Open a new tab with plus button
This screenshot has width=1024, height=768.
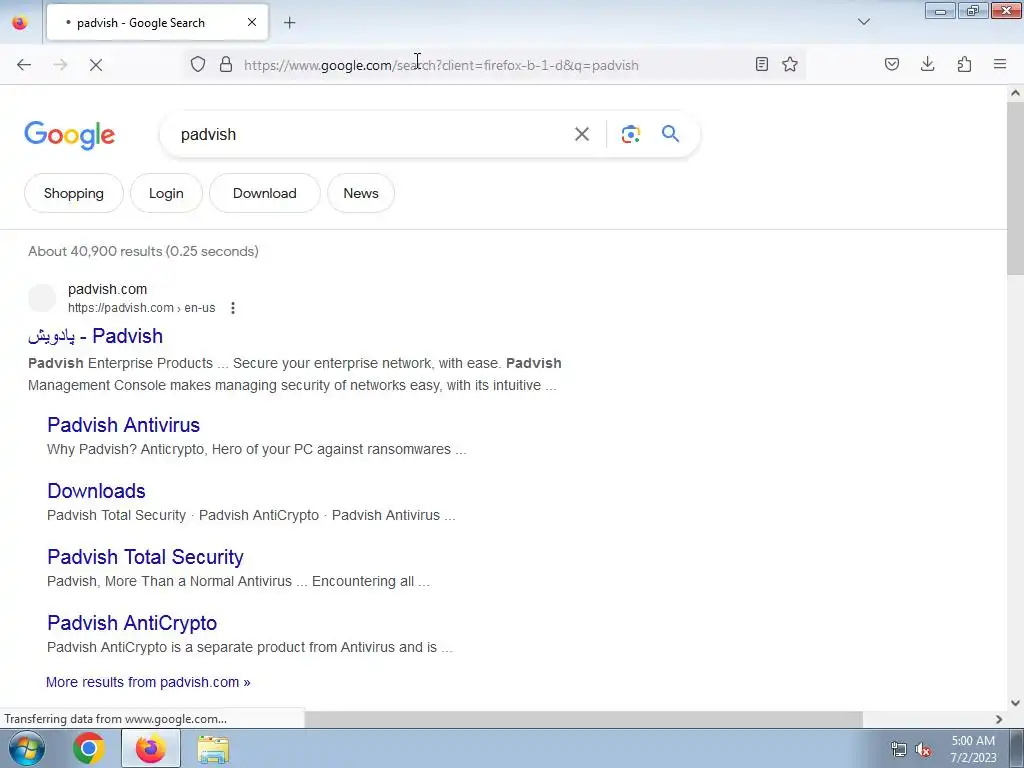pos(289,23)
